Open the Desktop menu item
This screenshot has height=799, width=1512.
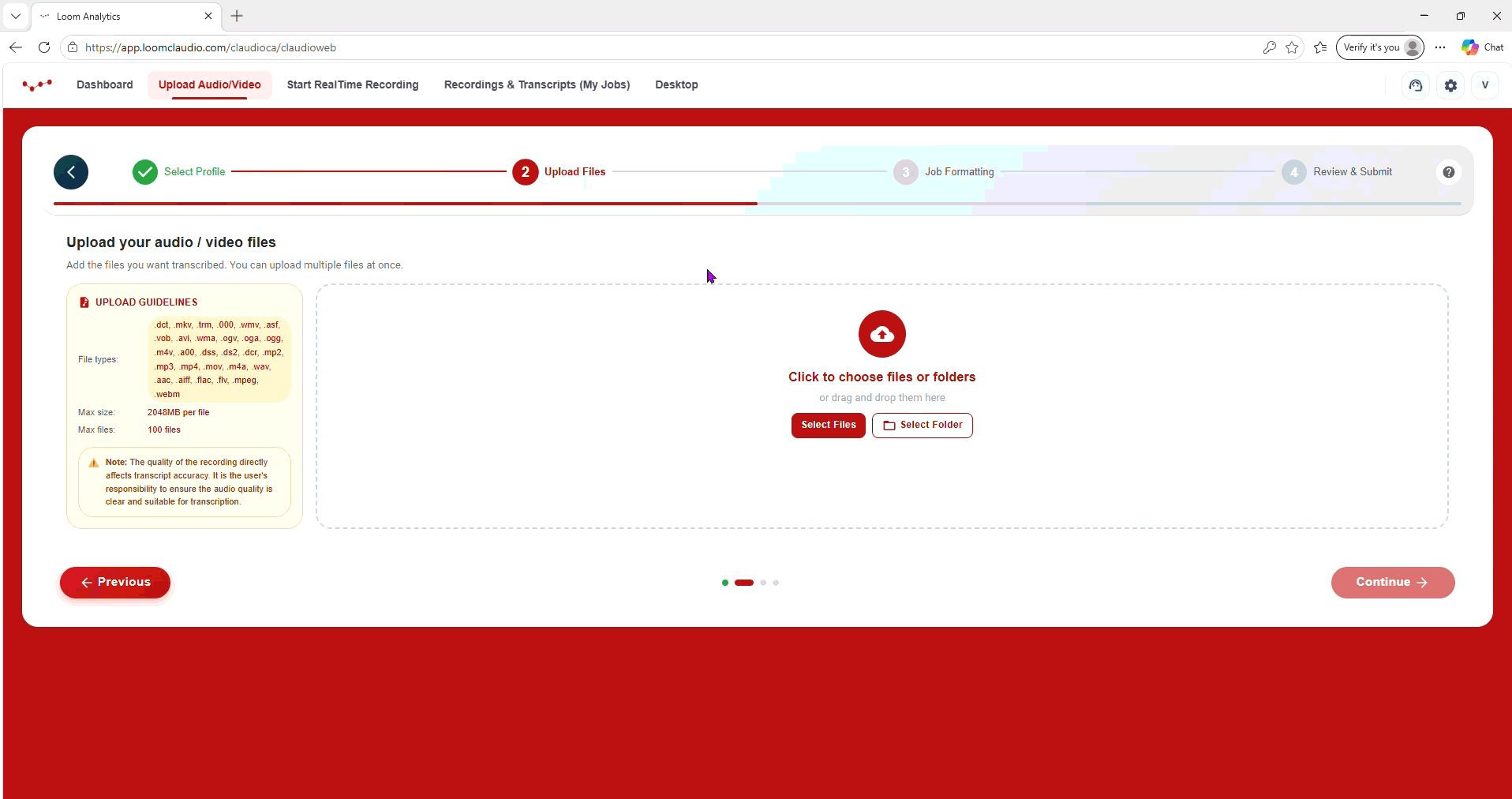[x=676, y=84]
